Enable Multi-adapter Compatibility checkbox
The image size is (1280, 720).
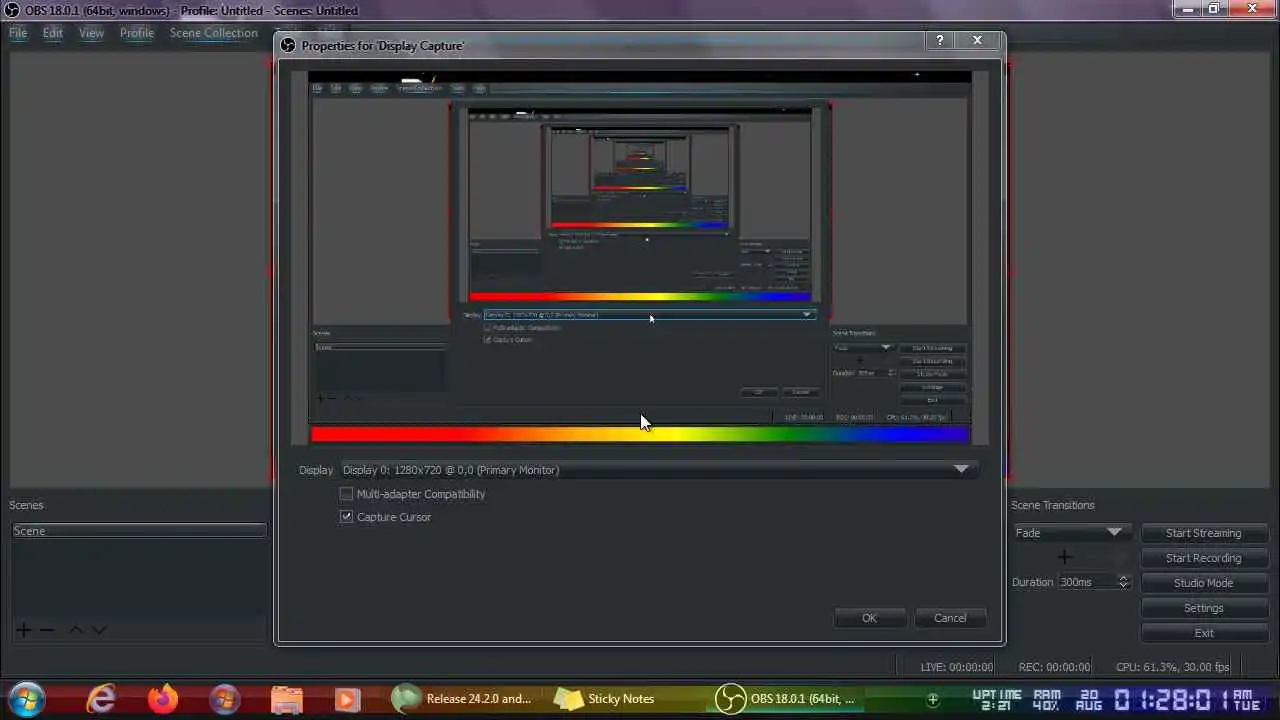(346, 494)
